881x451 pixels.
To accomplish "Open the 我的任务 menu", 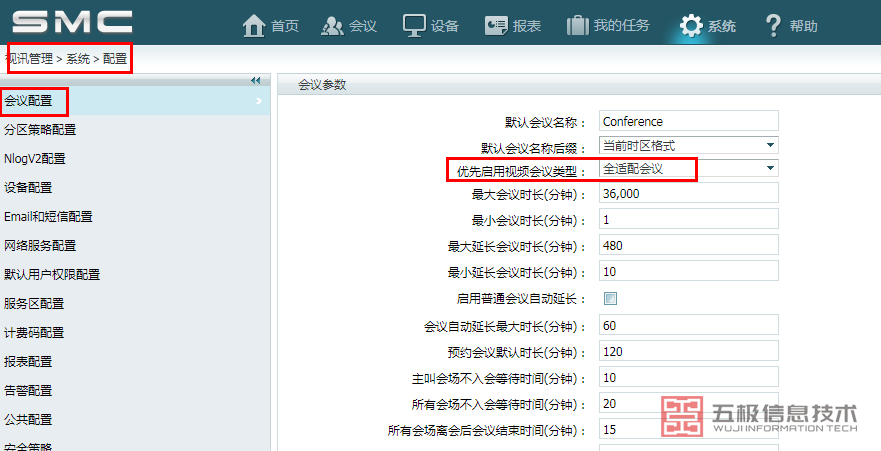I will pyautogui.click(x=621, y=26).
